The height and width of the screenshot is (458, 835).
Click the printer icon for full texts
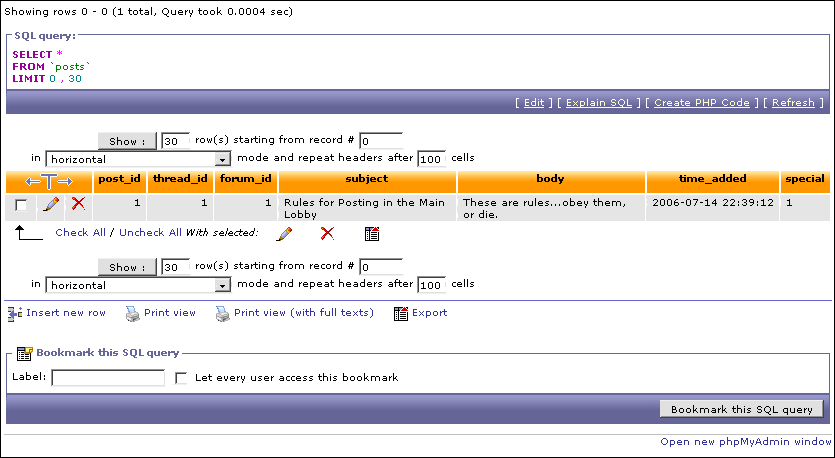(x=223, y=314)
